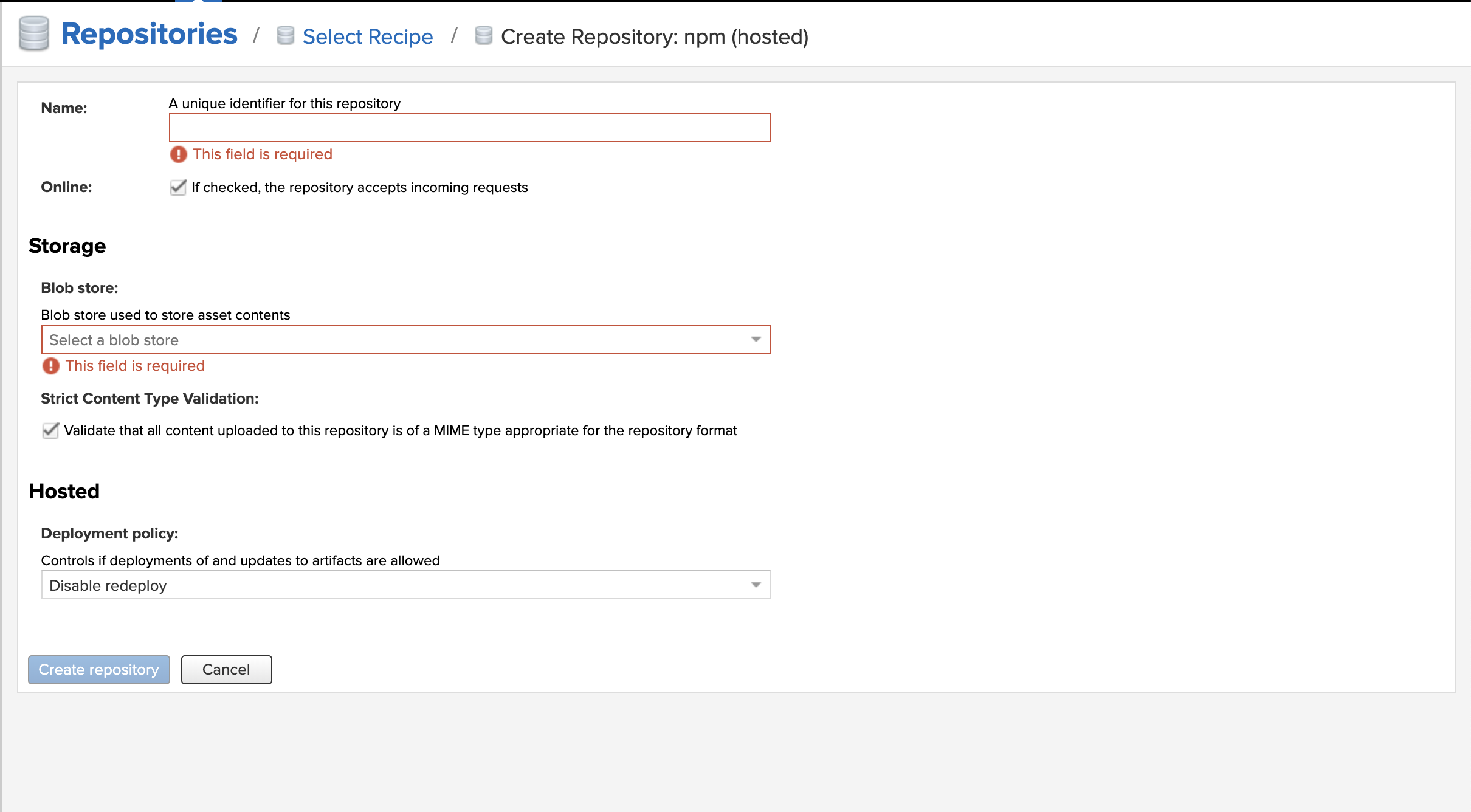Click the arrow on the blob store selector
Viewport: 1471px width, 812px height.
tap(755, 339)
